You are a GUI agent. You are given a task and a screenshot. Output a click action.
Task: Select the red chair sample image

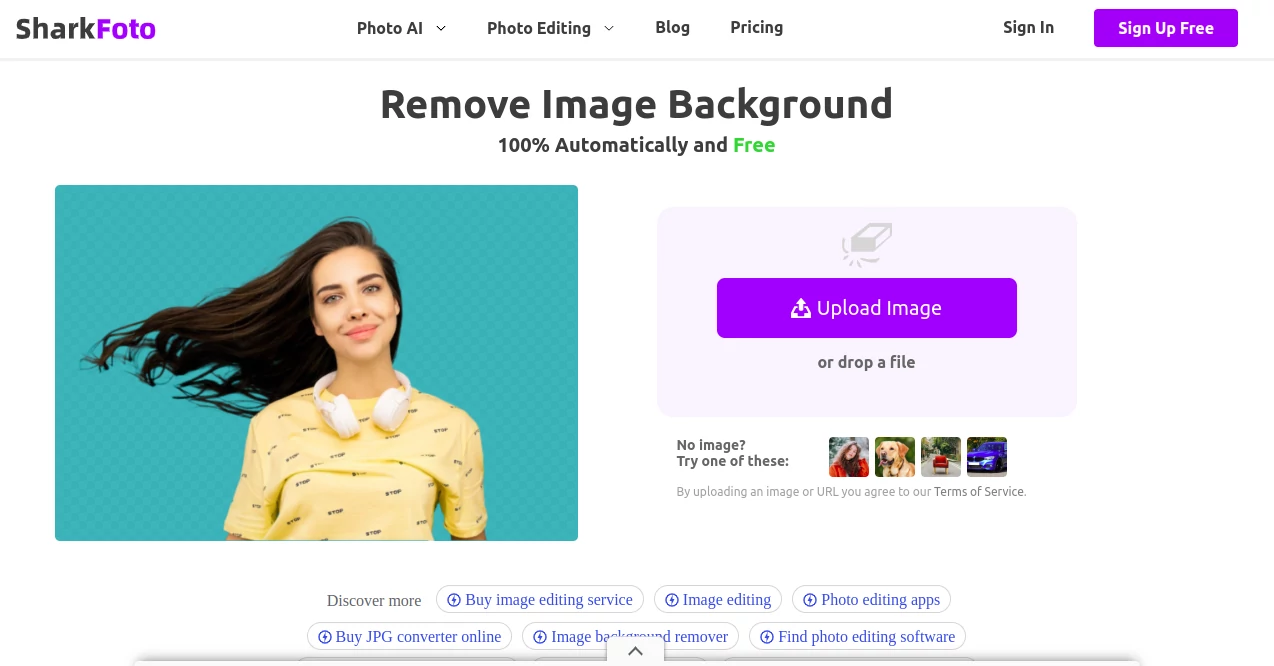click(940, 456)
